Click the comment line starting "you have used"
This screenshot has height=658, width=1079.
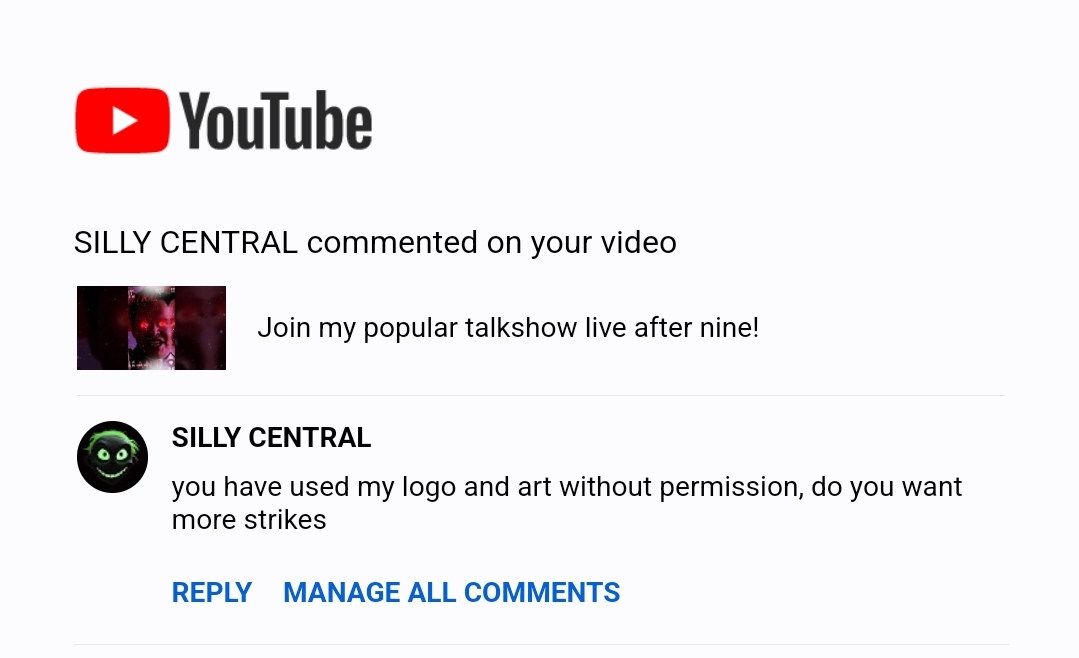566,487
